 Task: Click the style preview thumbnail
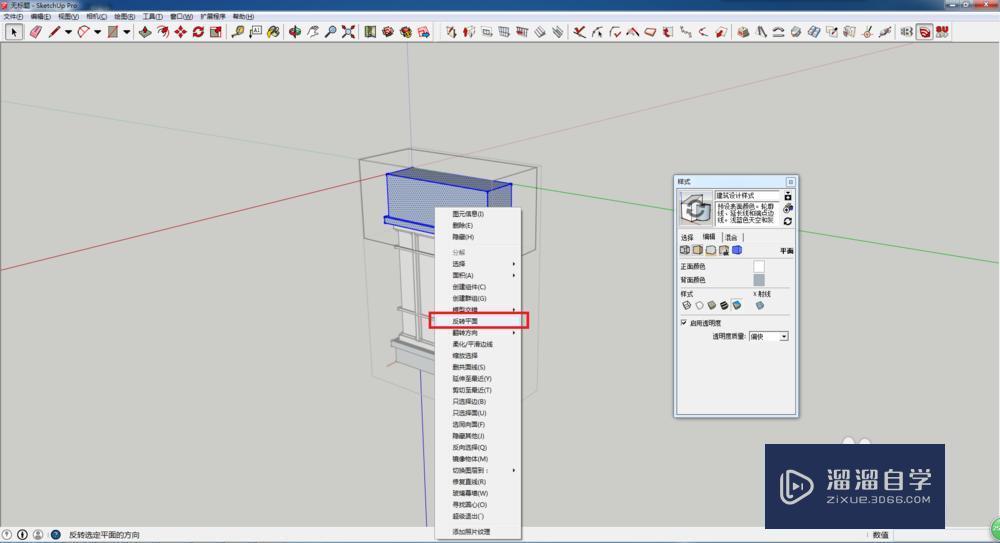click(x=696, y=208)
